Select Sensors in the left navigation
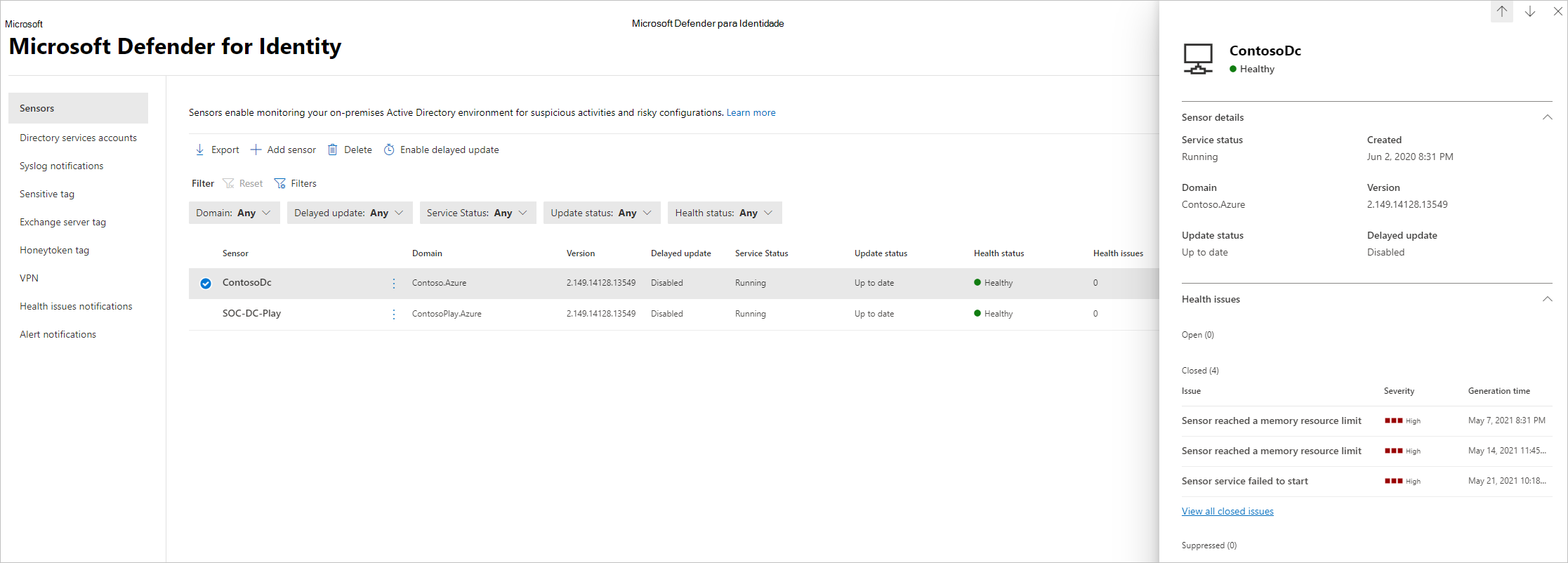The image size is (1568, 563). coord(79,108)
